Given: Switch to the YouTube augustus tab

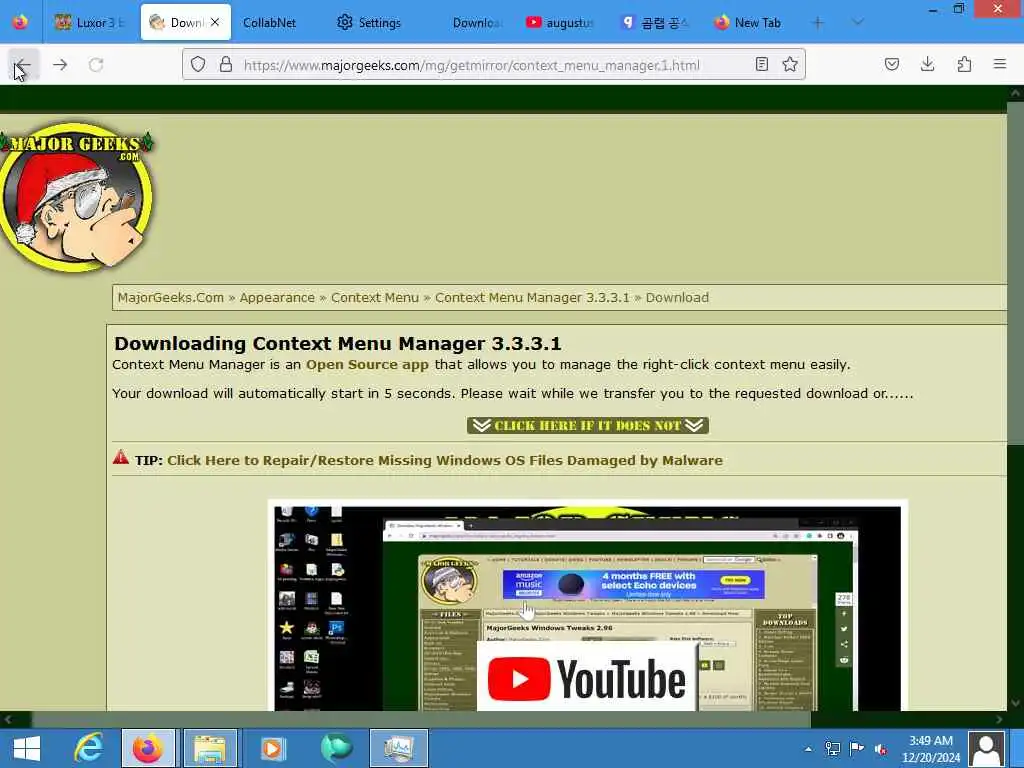Looking at the screenshot, I should point(560,22).
